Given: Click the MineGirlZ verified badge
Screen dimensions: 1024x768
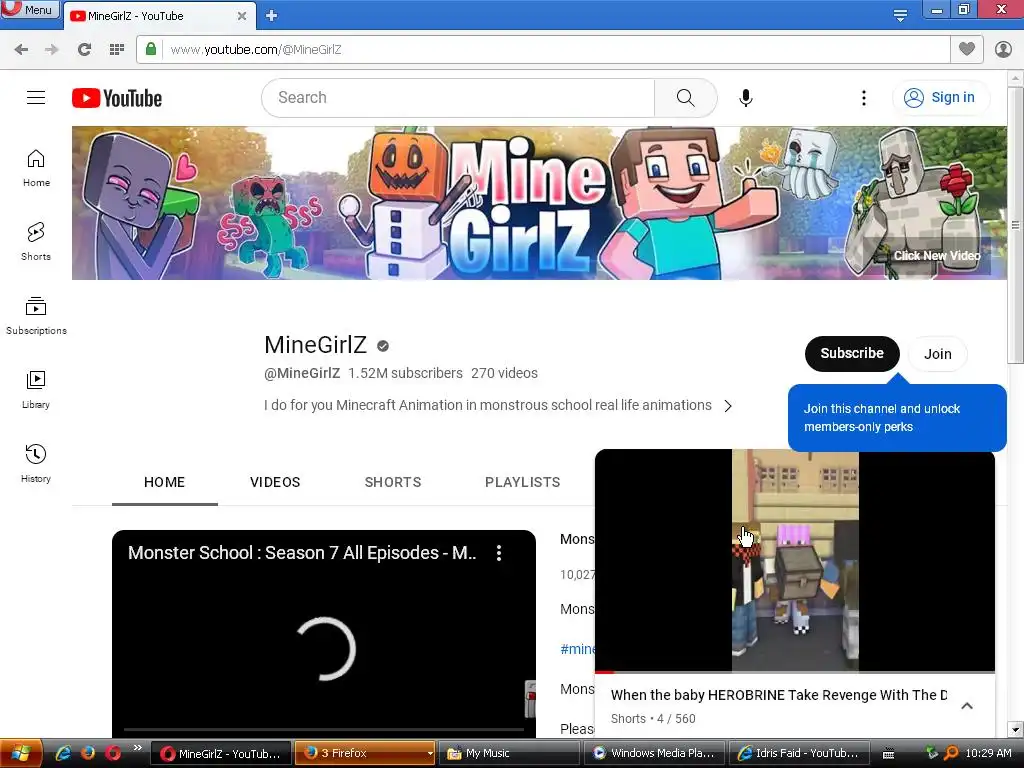Looking at the screenshot, I should click(383, 346).
